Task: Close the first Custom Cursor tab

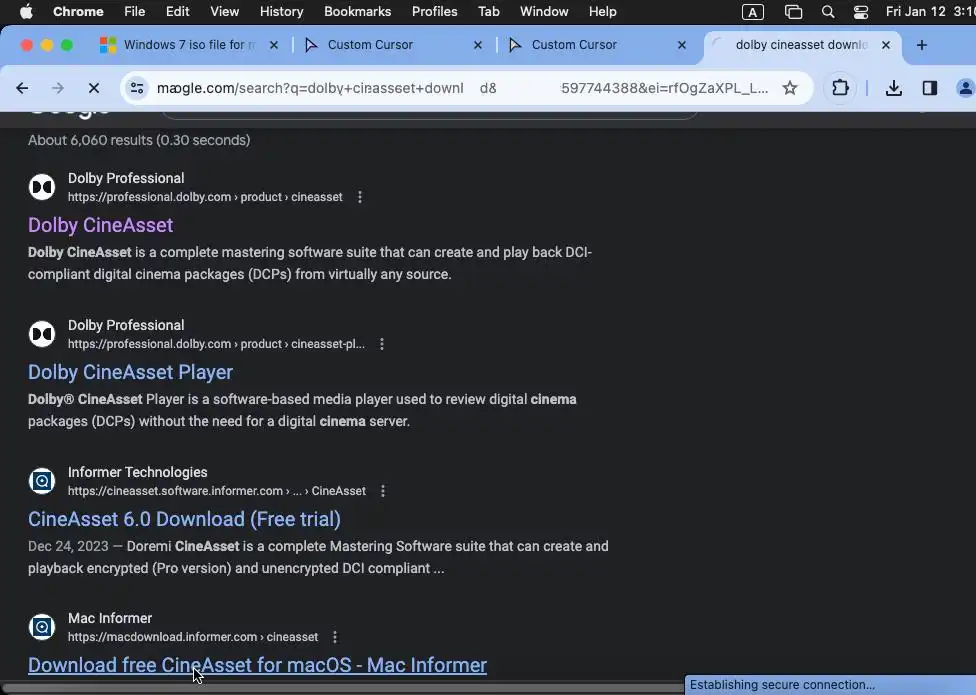Action: [x=477, y=45]
